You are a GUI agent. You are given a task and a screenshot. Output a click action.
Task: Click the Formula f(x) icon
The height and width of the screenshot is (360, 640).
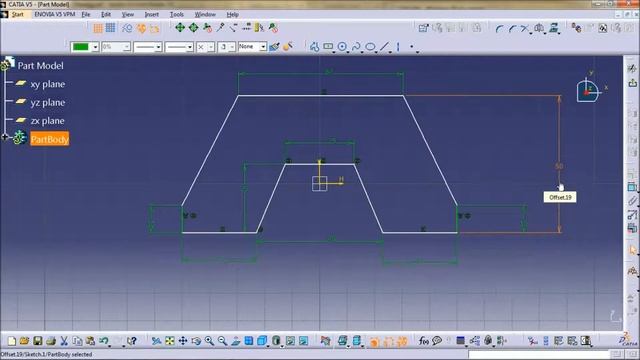(424, 340)
